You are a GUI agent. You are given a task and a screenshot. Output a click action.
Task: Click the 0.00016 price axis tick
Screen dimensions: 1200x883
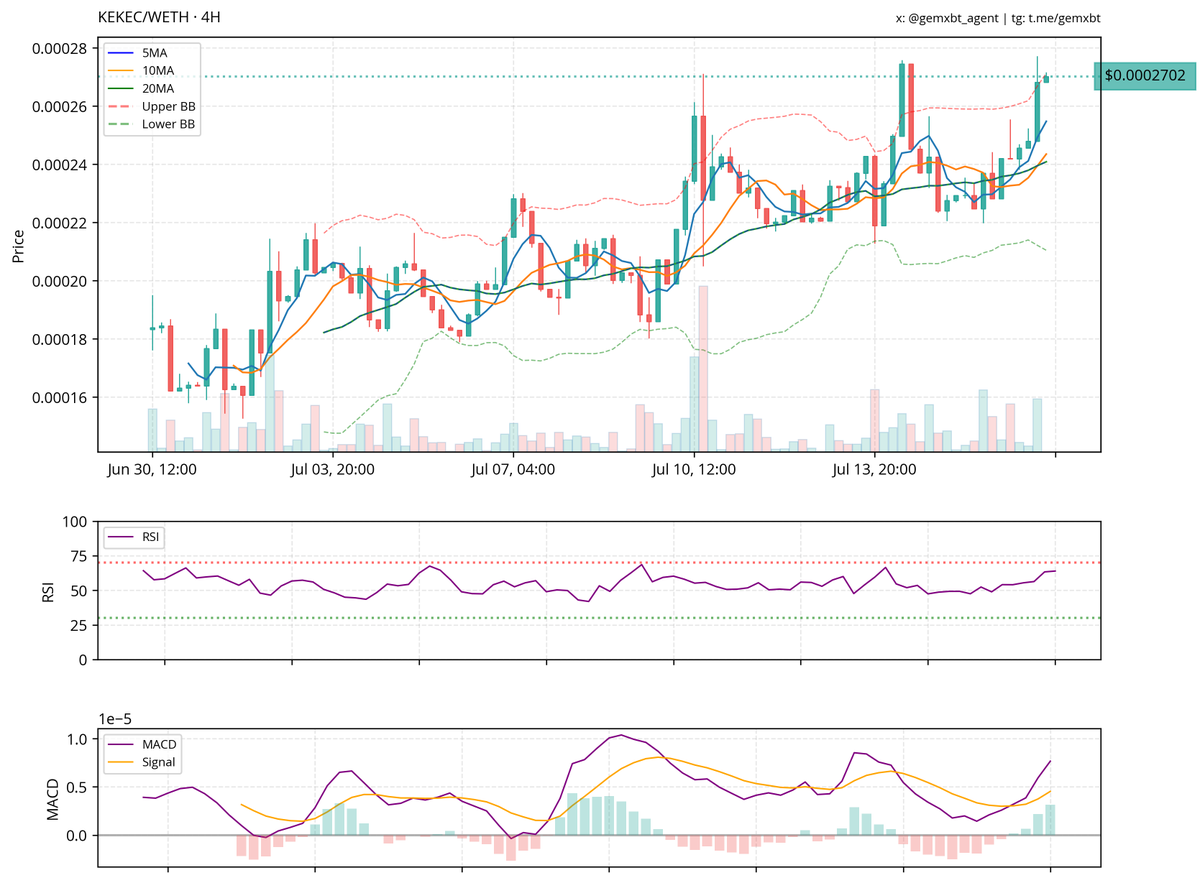(61, 398)
